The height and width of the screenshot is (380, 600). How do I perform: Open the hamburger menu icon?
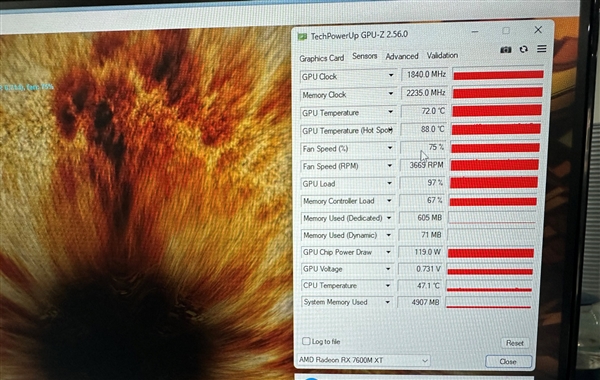[x=541, y=49]
